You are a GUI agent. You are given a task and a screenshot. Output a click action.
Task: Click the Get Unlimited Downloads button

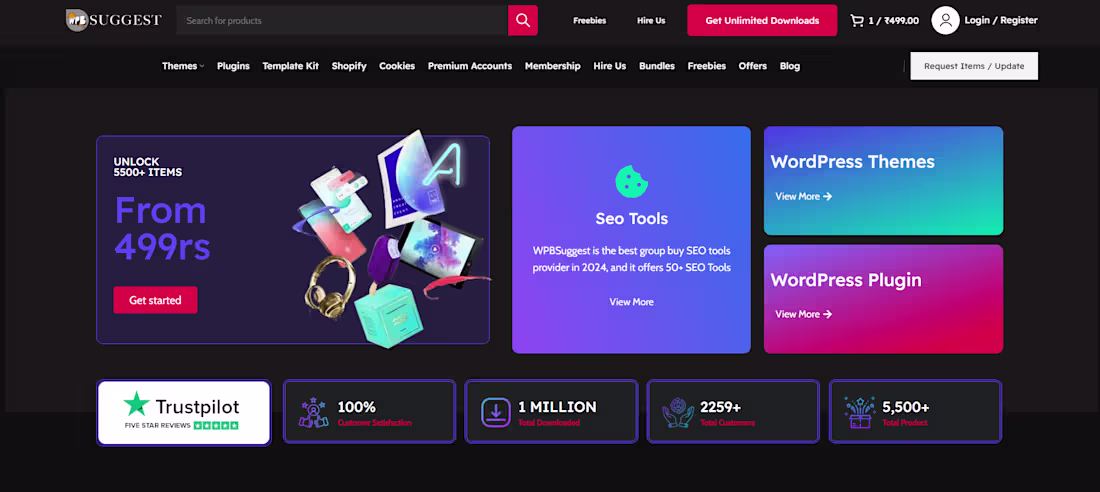762,20
